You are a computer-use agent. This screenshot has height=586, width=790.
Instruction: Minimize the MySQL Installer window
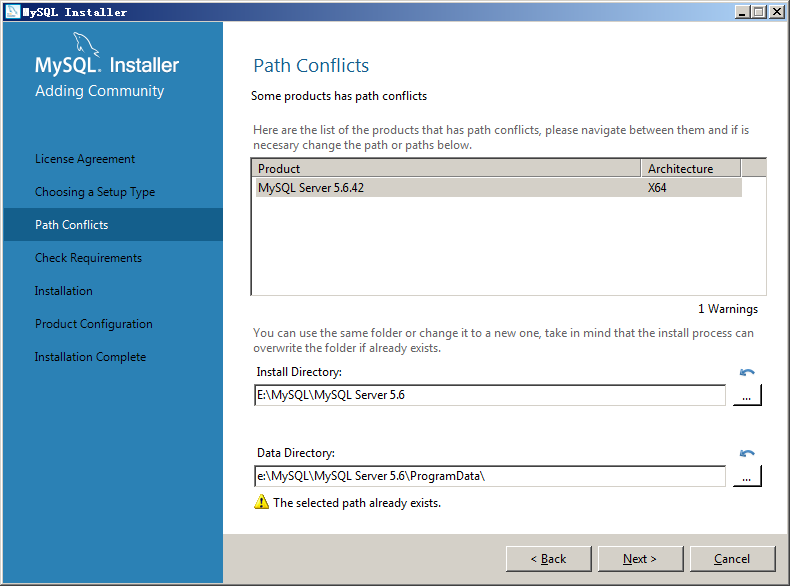tap(741, 12)
